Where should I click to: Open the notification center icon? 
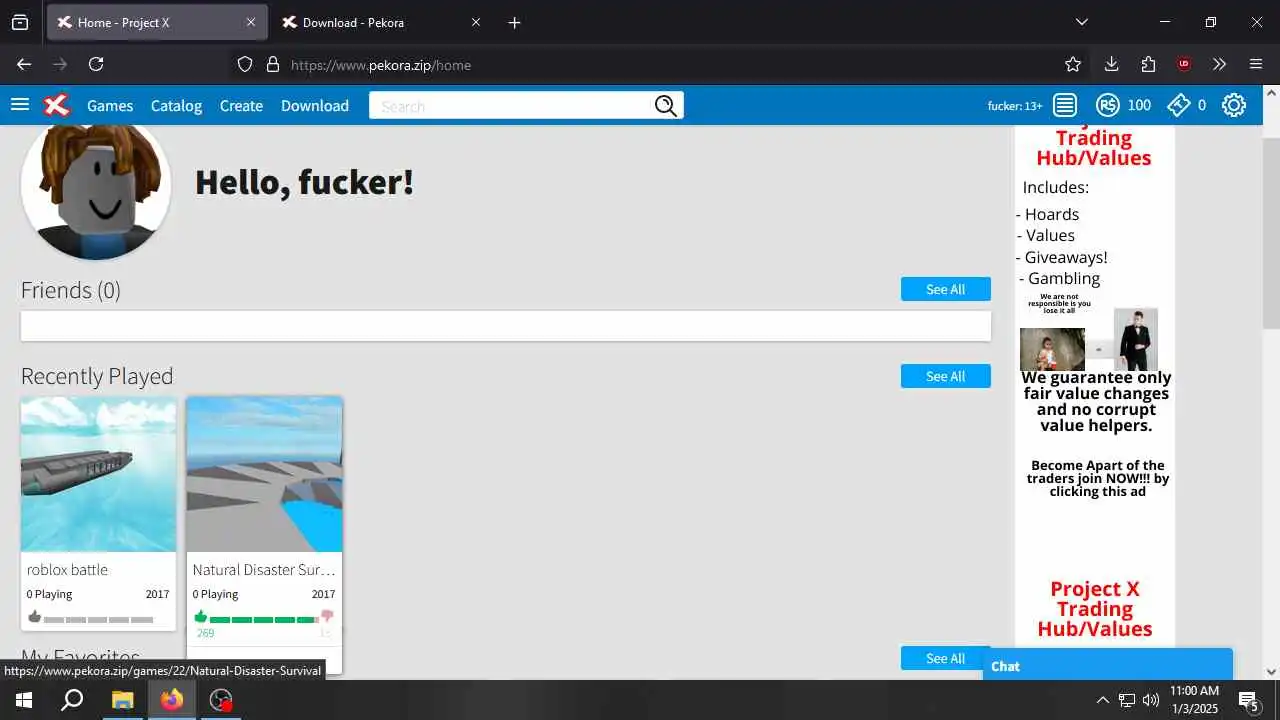(1248, 700)
